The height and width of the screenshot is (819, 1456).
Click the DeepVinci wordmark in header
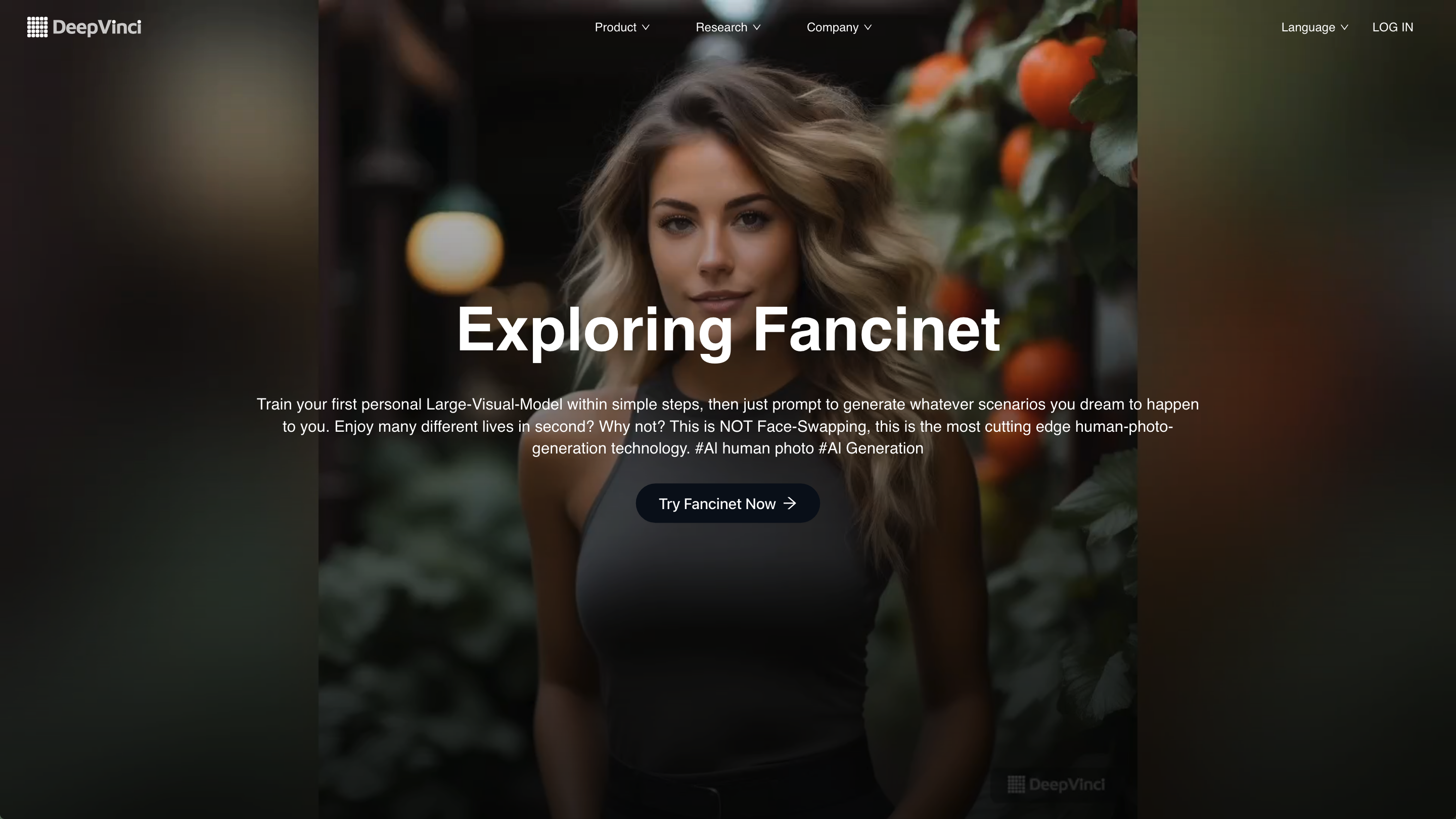pyautogui.click(x=97, y=27)
